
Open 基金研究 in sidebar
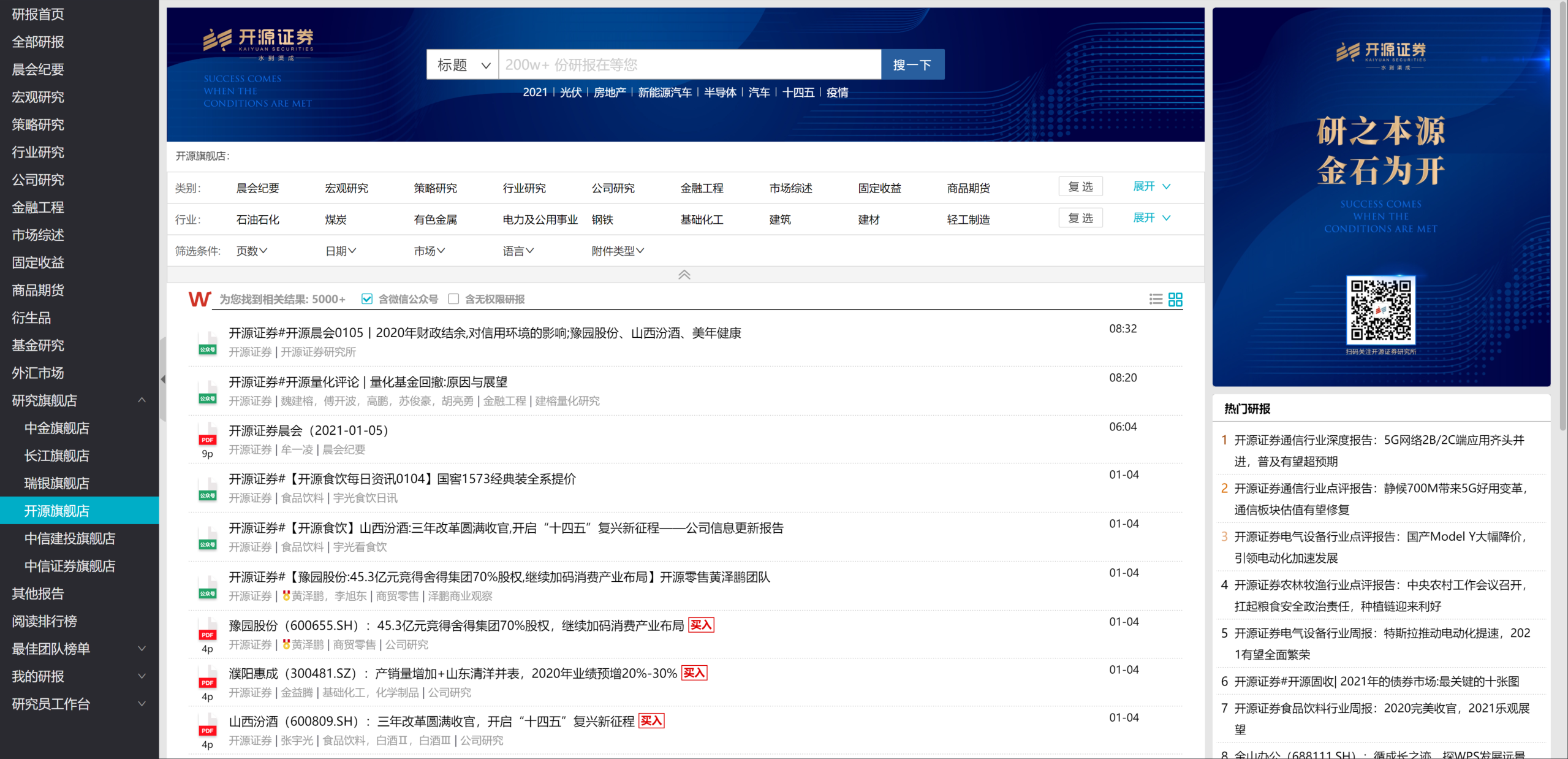[x=38, y=345]
